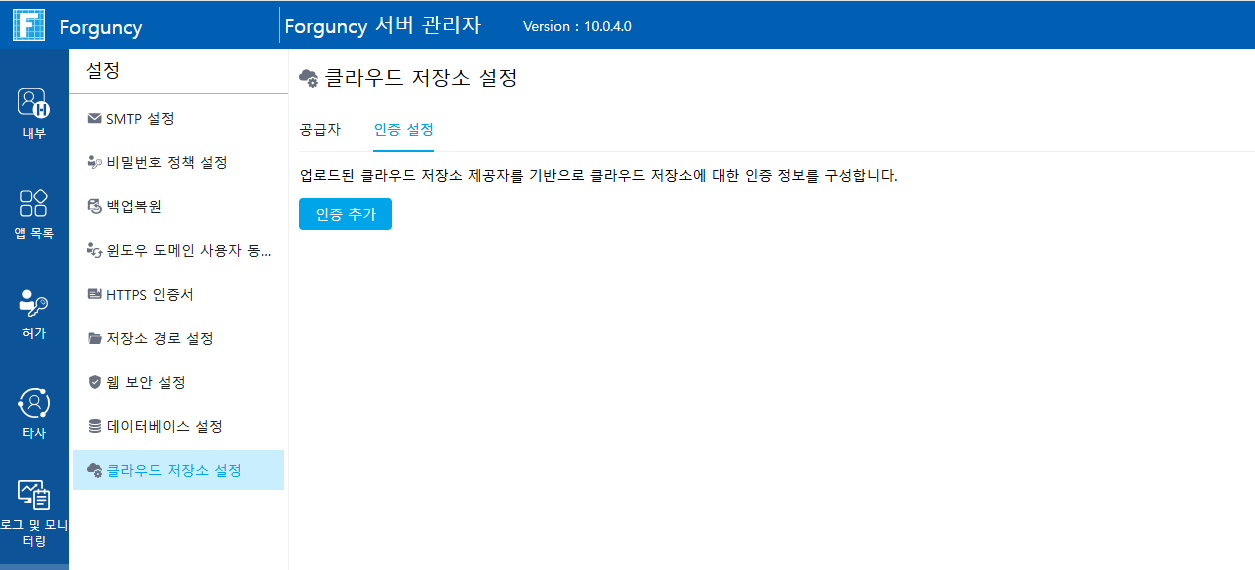Switch to the 인증 설정 tab
The image size is (1255, 570).
[x=403, y=130]
